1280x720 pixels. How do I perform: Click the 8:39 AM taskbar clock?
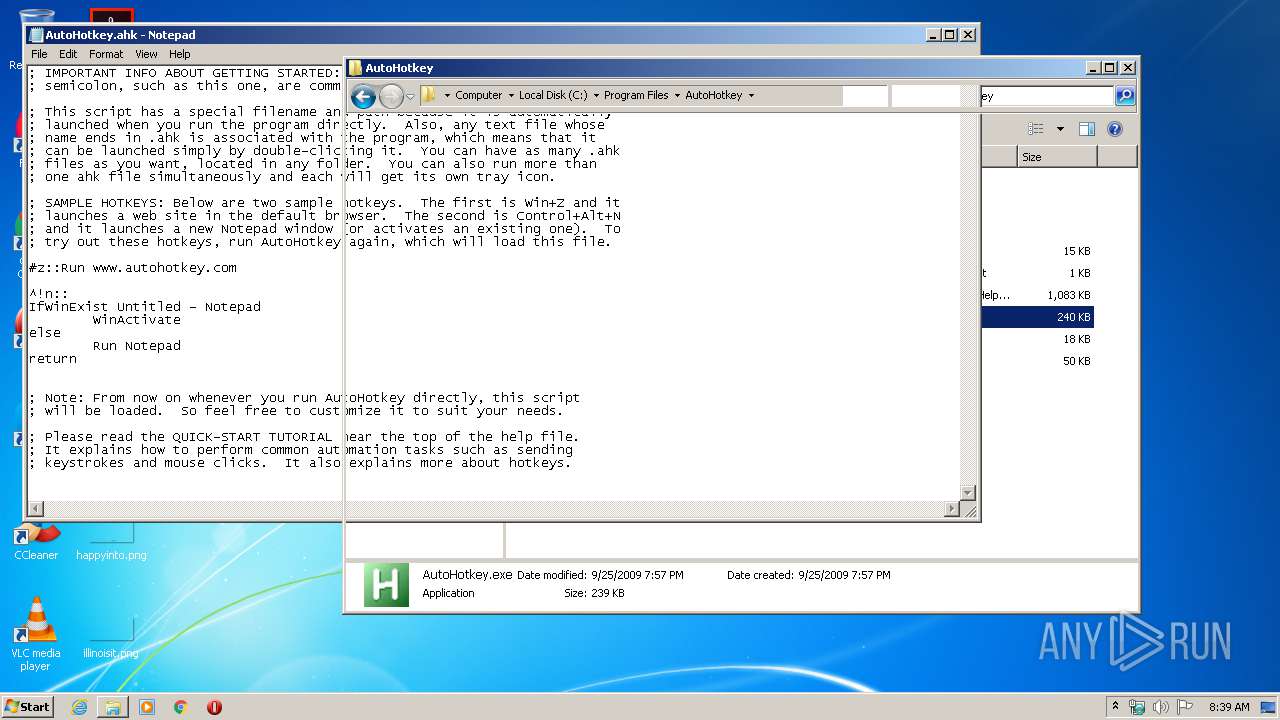(x=1229, y=707)
